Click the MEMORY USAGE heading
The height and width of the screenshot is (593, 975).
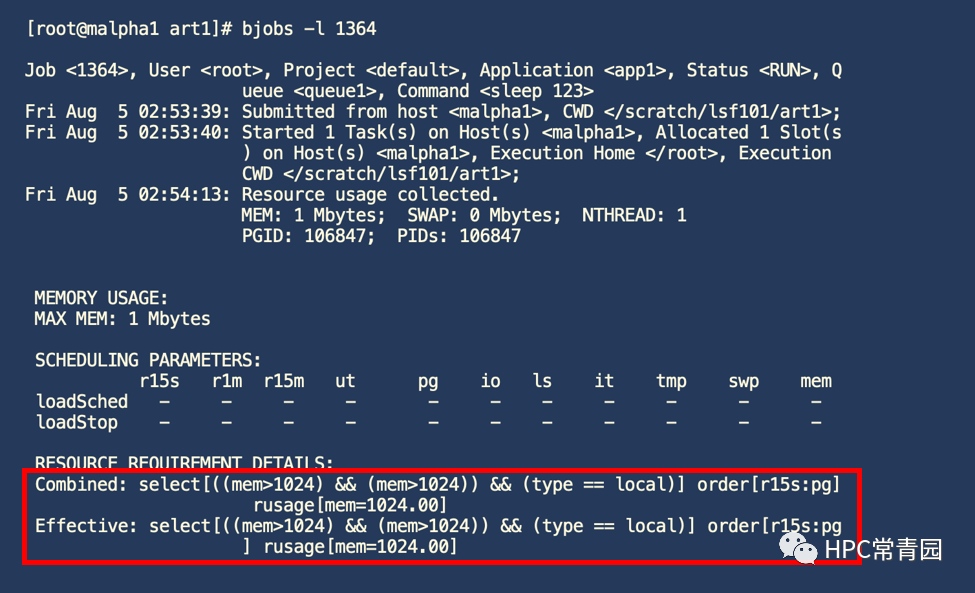100,297
